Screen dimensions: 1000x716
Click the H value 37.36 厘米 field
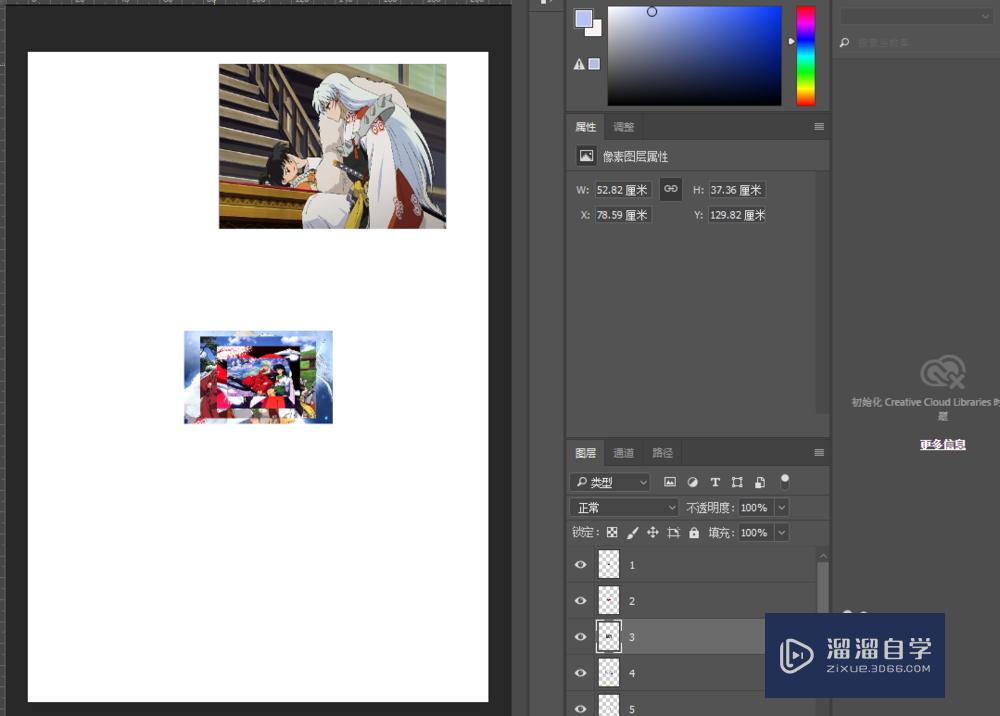pos(737,189)
